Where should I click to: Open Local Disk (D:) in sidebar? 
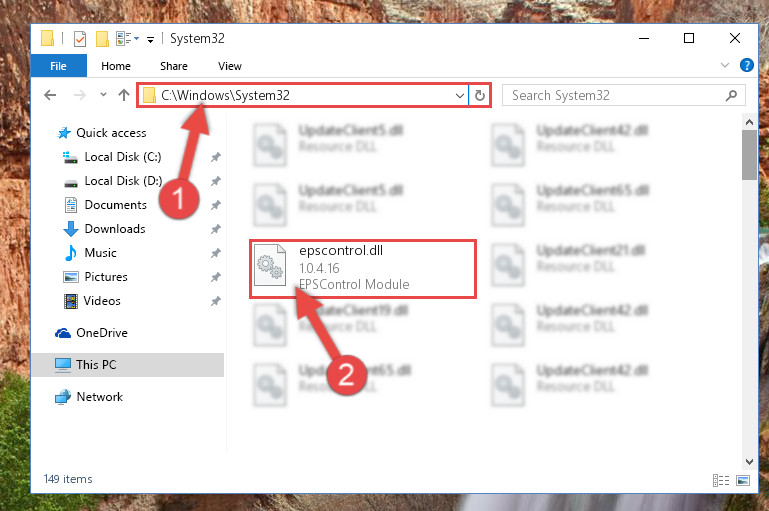[123, 180]
